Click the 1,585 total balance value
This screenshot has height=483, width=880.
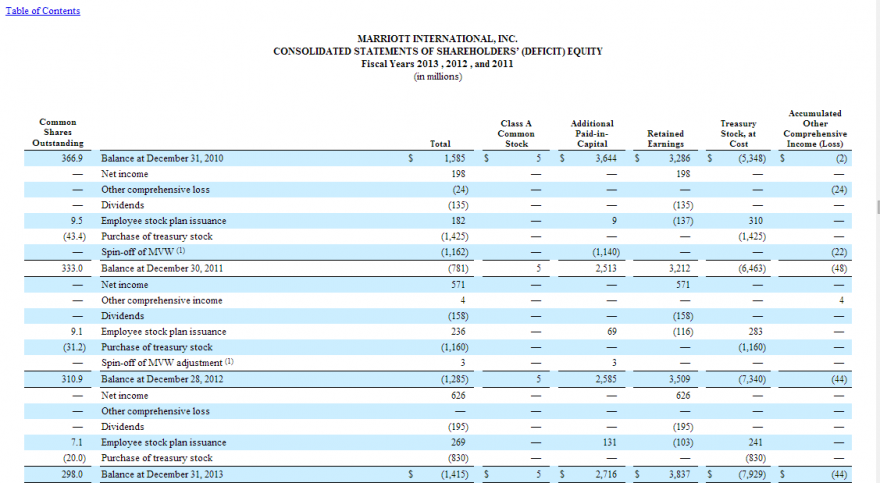(x=455, y=158)
